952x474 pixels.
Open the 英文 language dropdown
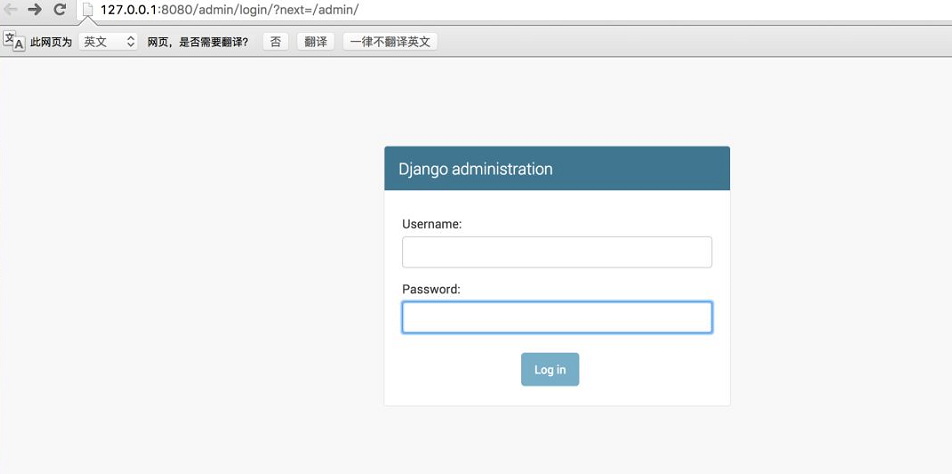tap(108, 42)
